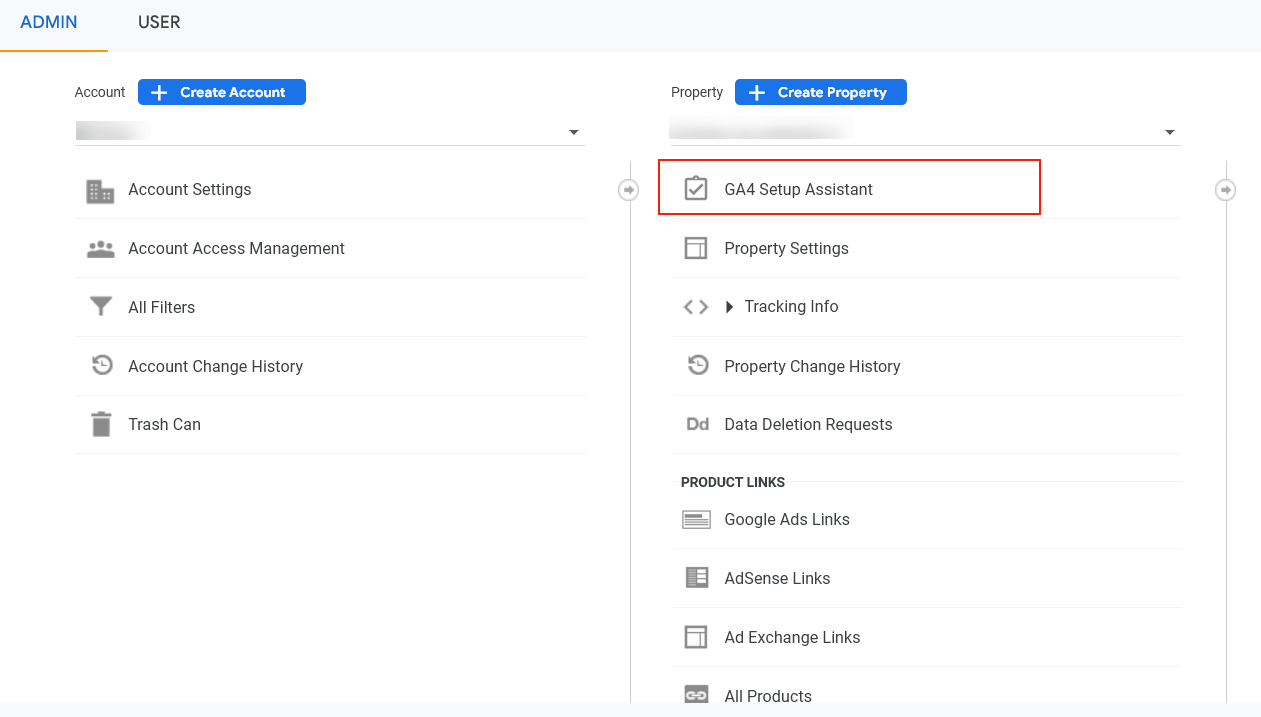Expand the Tracking Info section arrow

[729, 307]
